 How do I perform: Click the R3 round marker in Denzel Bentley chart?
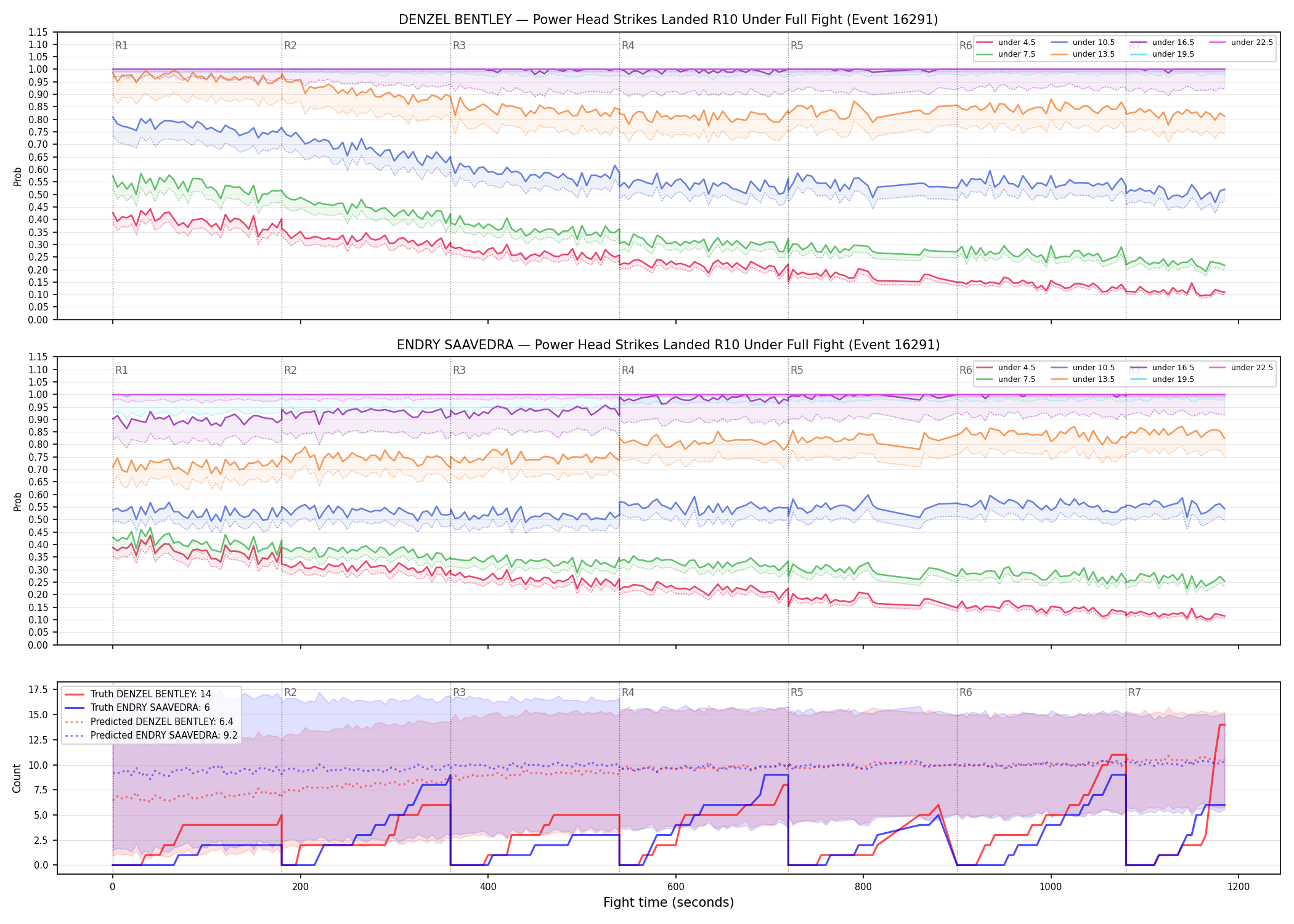tap(459, 46)
